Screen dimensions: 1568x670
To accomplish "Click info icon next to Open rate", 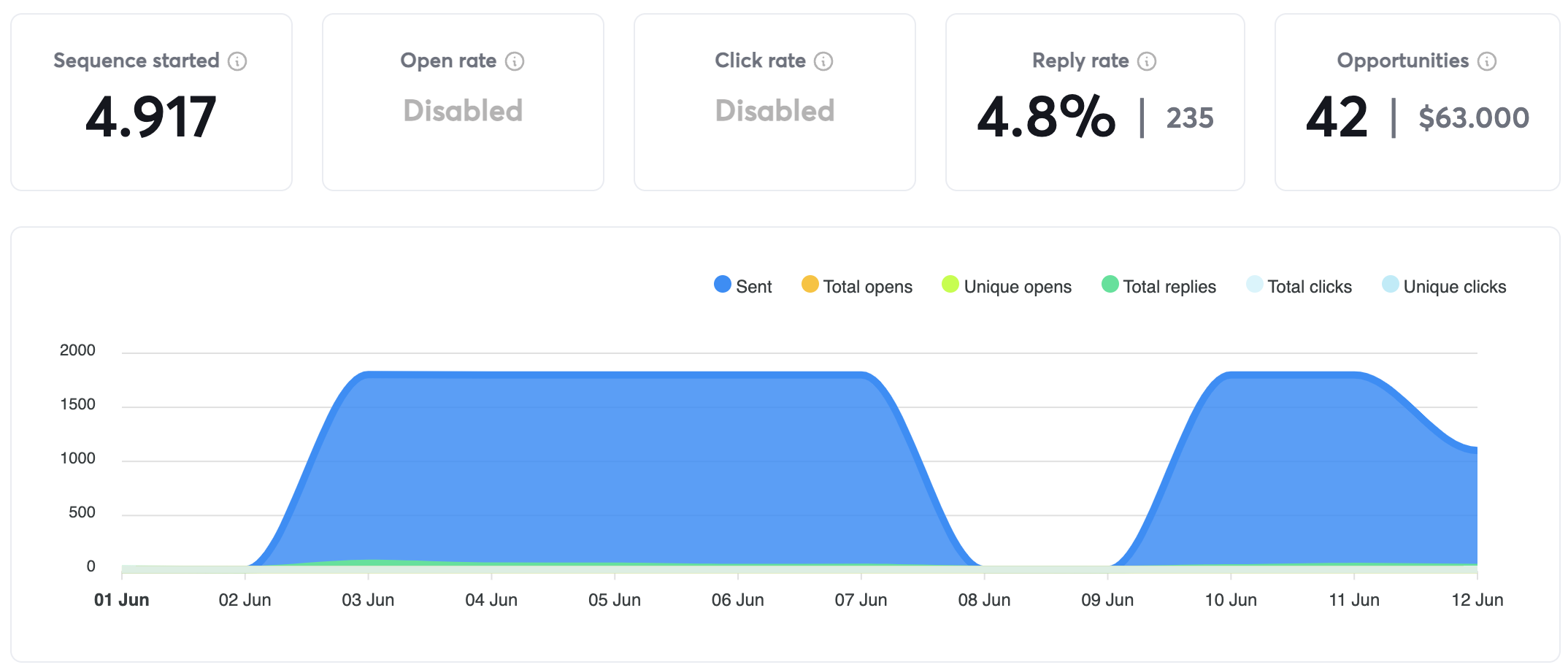I will 515,61.
